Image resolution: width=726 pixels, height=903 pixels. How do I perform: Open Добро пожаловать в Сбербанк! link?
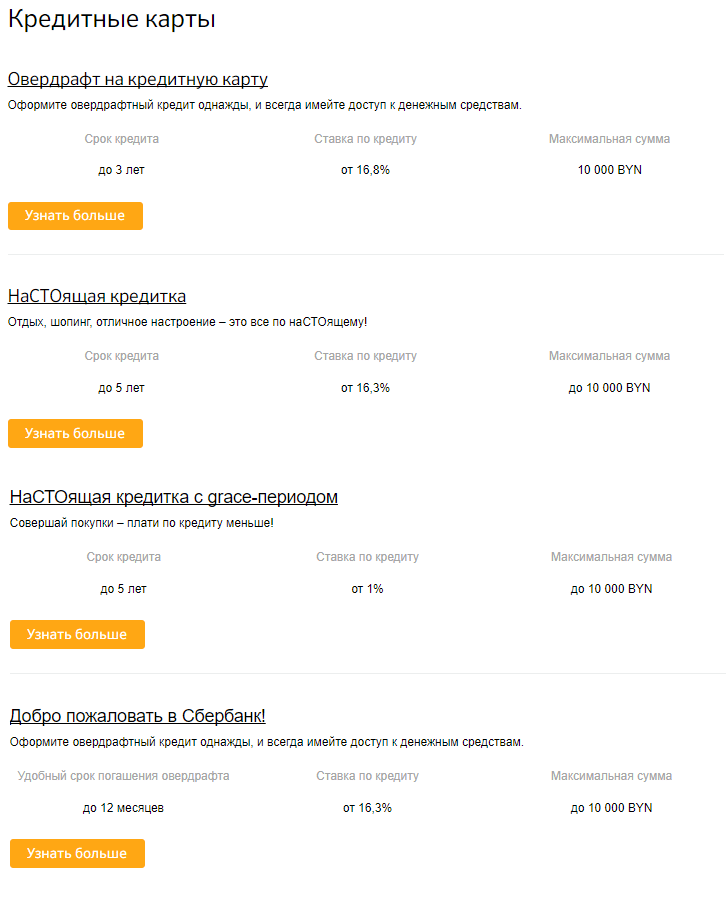(x=138, y=716)
